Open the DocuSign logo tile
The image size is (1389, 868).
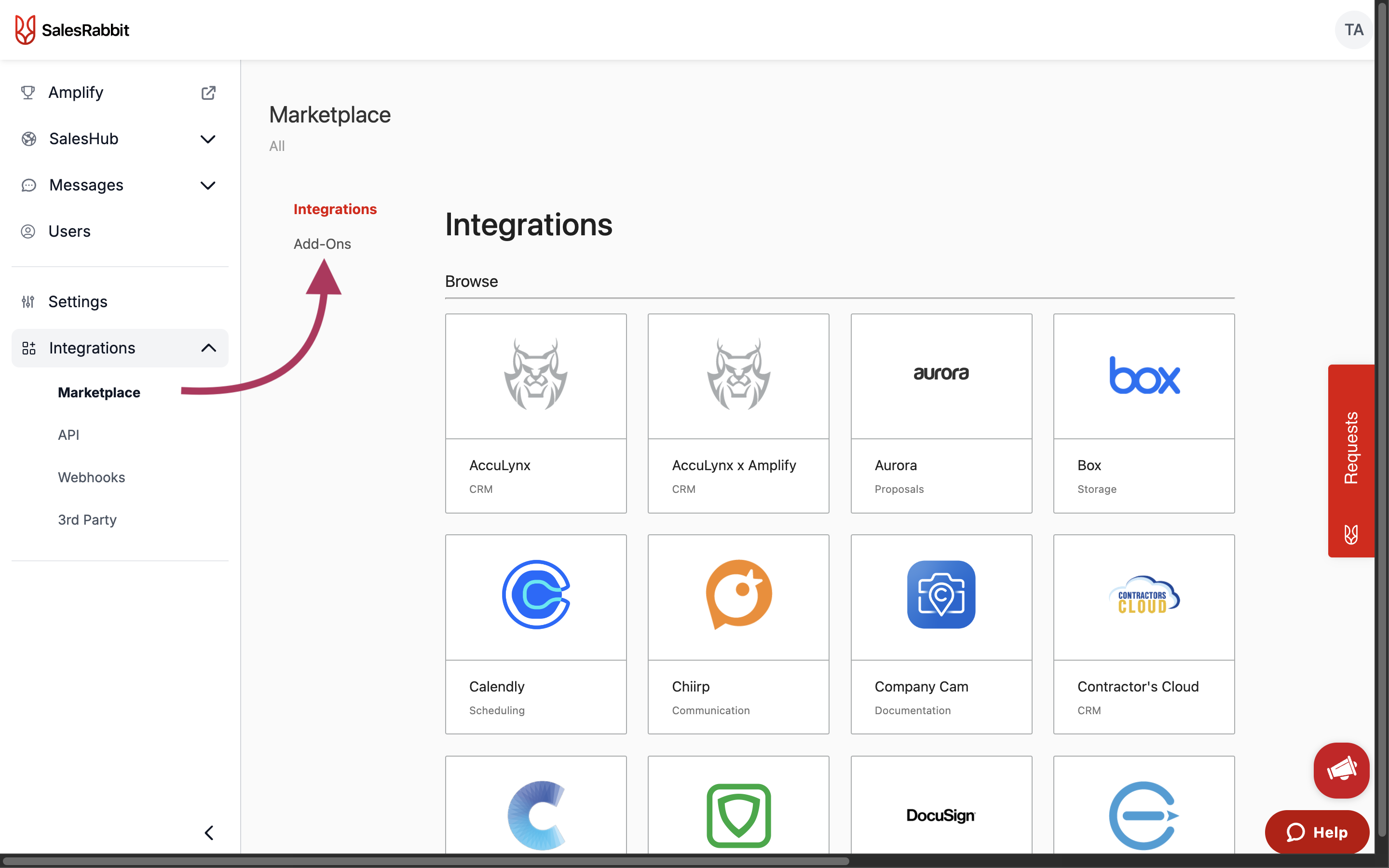941,815
